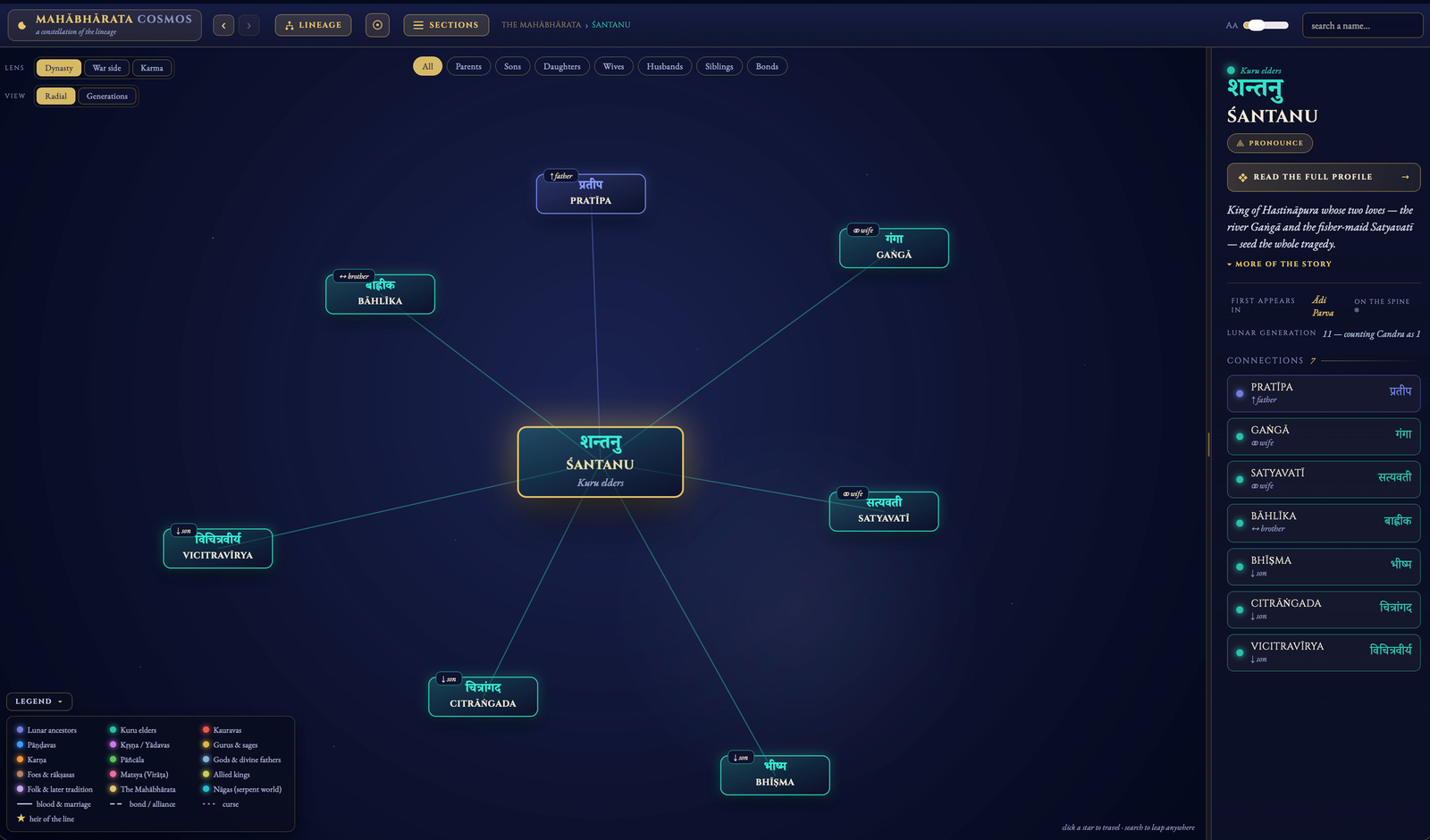
Task: Select the central Śantanu node
Action: point(601,462)
